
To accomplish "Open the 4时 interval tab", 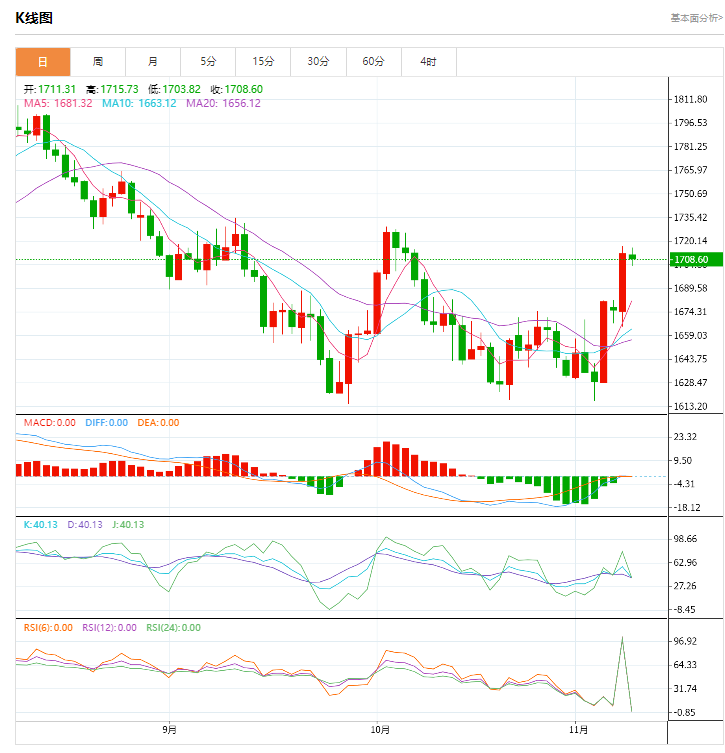I will (x=429, y=62).
